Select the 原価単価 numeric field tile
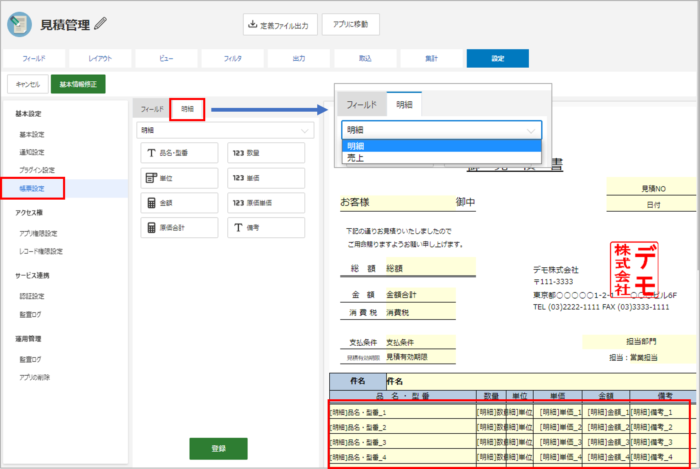Screen dimensions: 700x469 [266, 203]
